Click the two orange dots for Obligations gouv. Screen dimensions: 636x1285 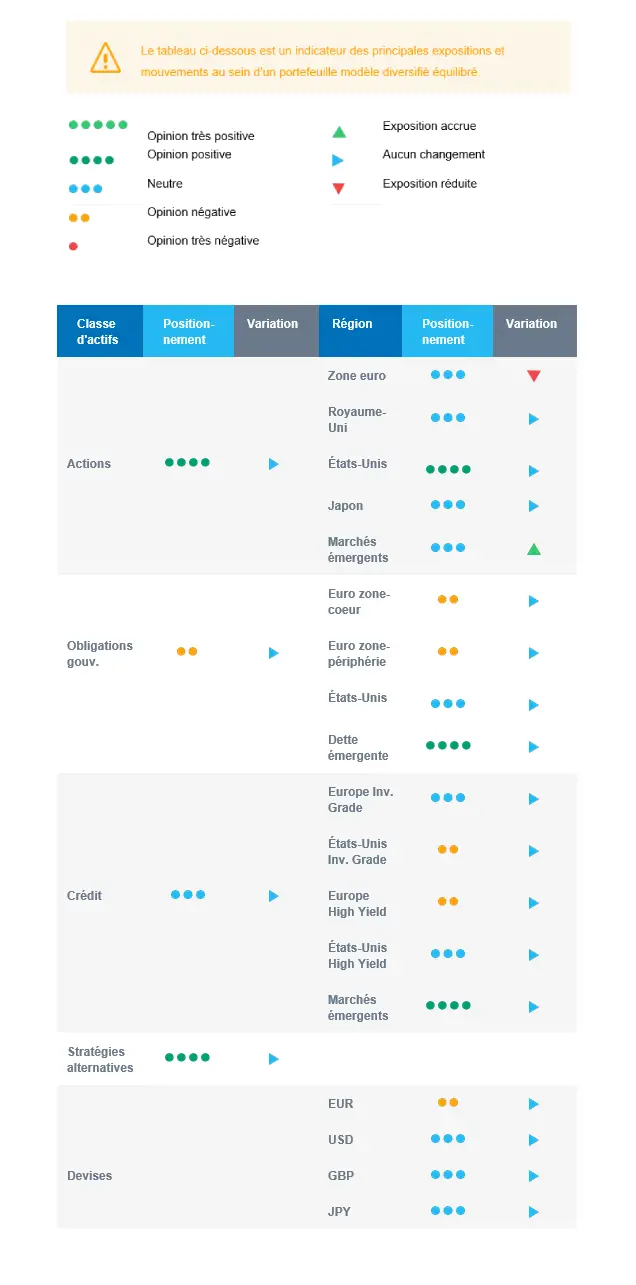pos(187,651)
